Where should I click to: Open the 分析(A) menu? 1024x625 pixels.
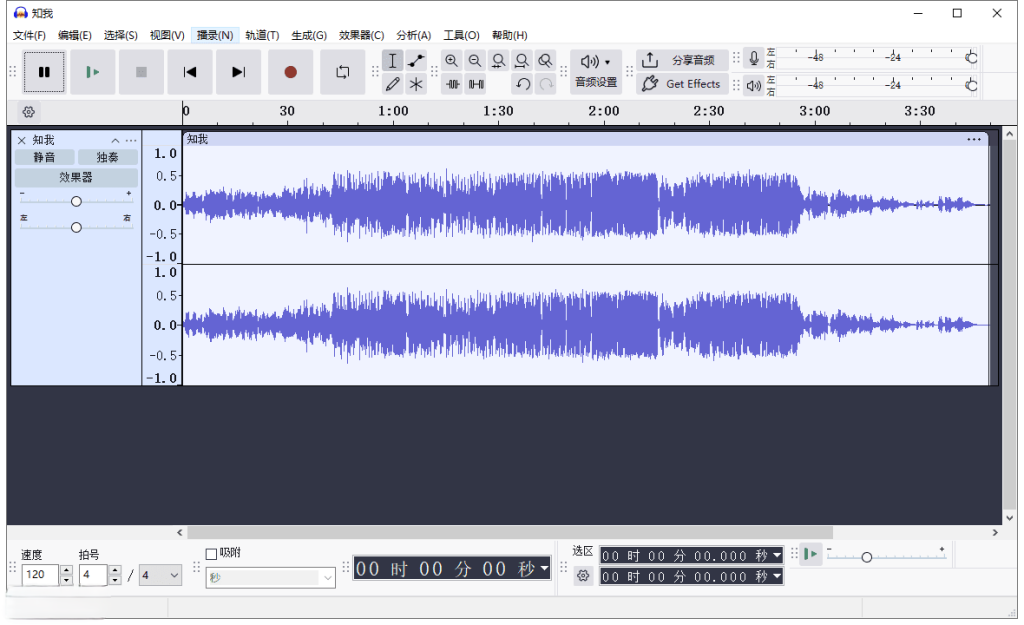pyautogui.click(x=413, y=35)
